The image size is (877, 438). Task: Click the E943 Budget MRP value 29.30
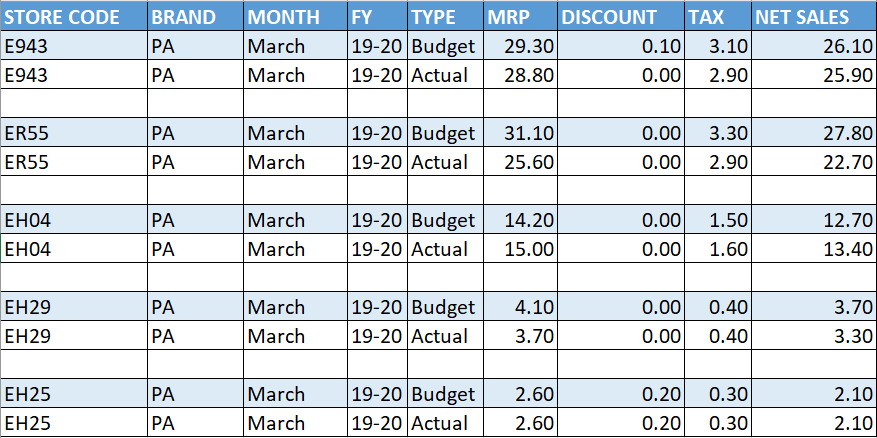[x=521, y=46]
